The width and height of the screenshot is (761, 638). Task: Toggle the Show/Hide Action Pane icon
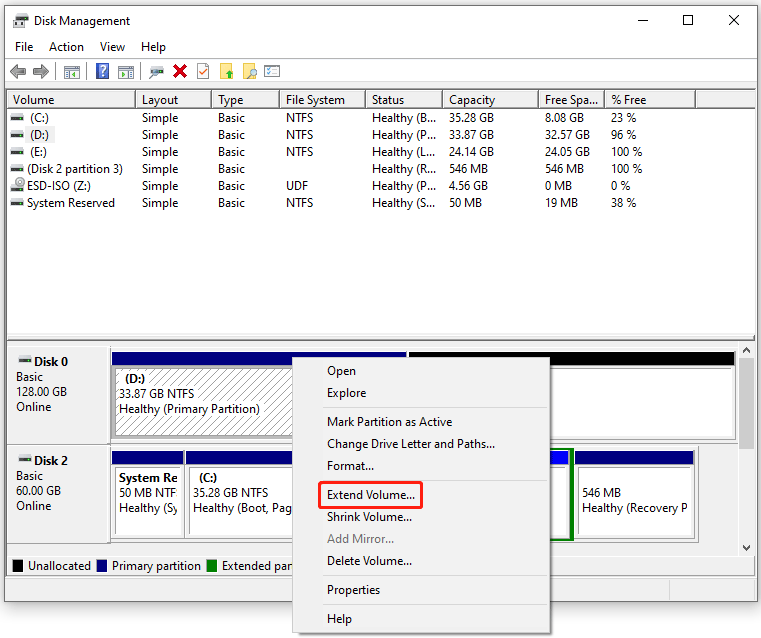[126, 72]
